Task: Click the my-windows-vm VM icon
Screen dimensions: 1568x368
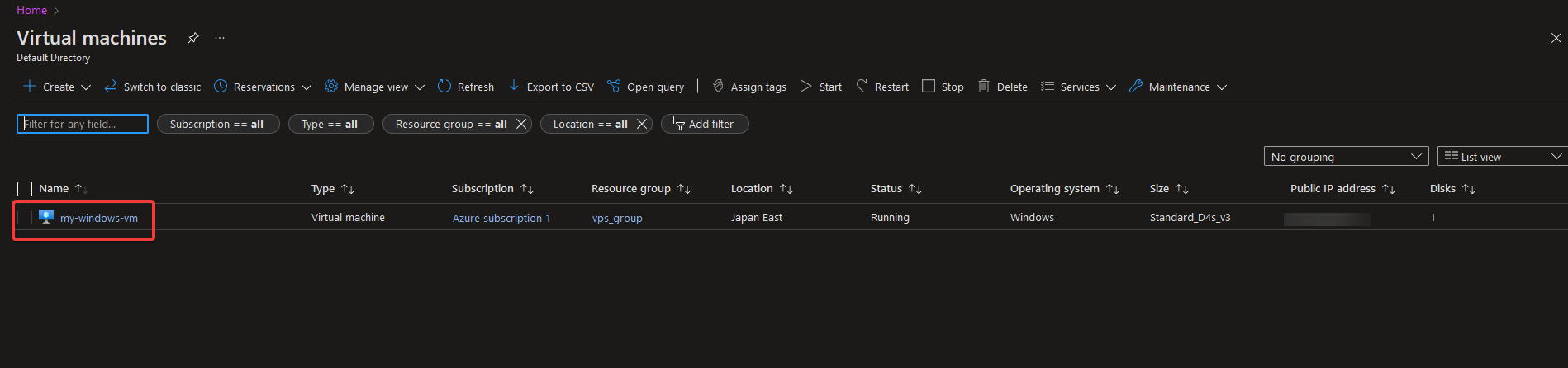Action: click(x=46, y=217)
